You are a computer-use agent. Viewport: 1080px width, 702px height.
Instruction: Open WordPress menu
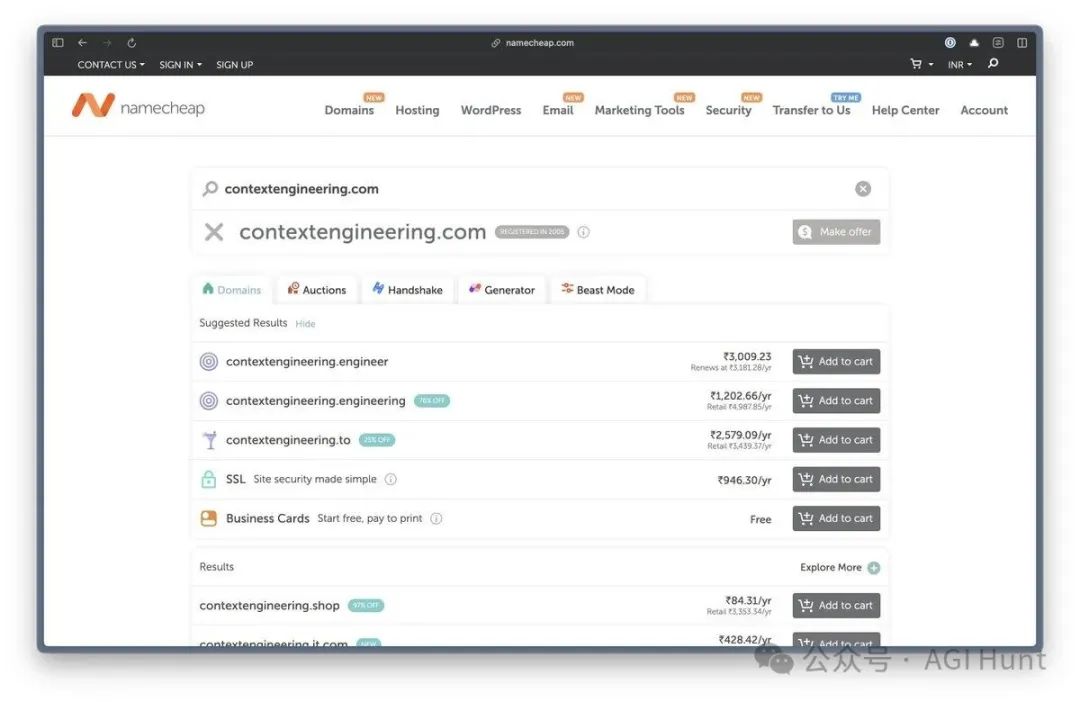click(x=491, y=110)
